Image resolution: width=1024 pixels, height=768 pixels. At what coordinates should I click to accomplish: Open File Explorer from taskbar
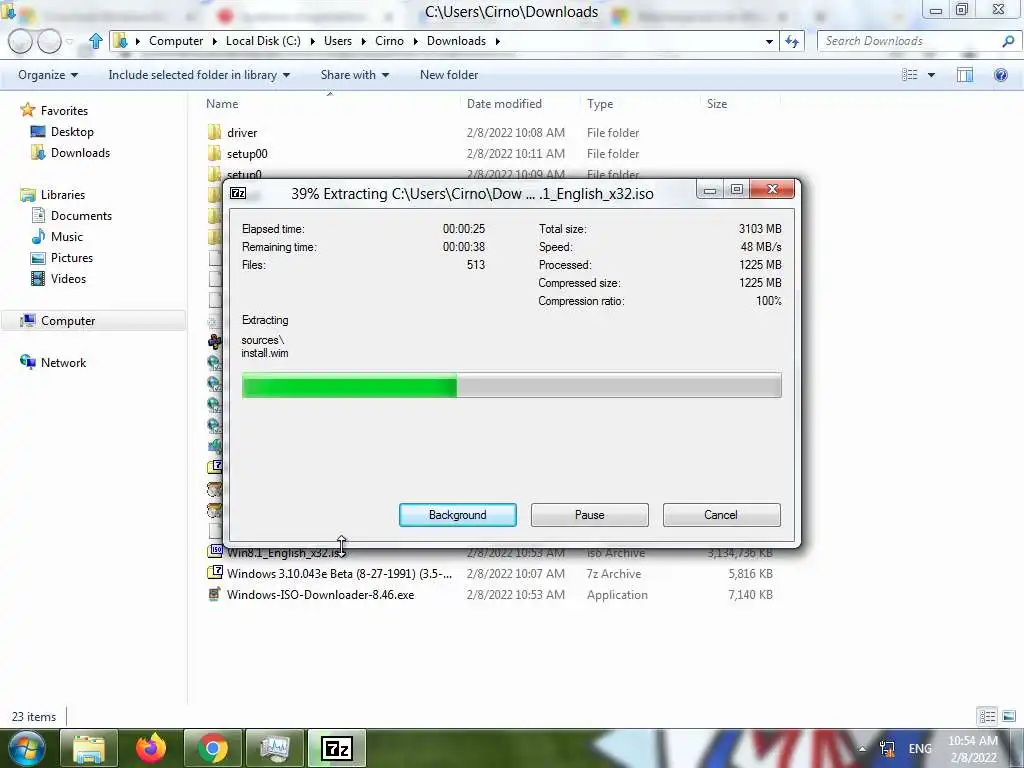click(89, 748)
